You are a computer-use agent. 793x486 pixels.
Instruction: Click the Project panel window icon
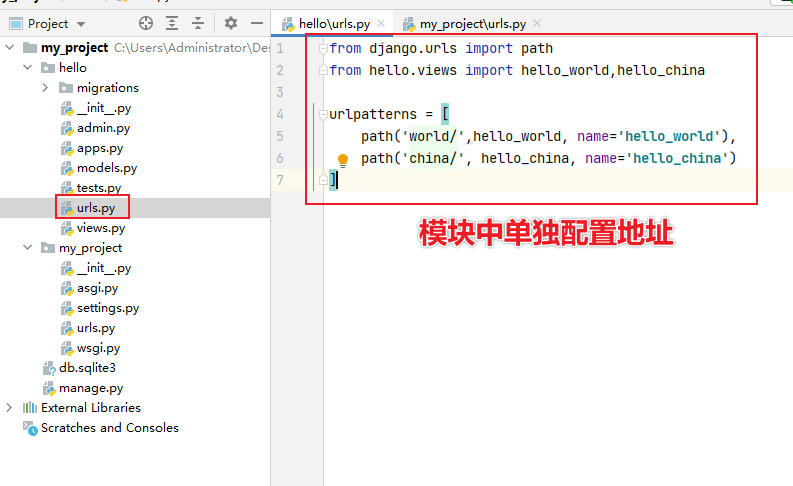[16, 24]
